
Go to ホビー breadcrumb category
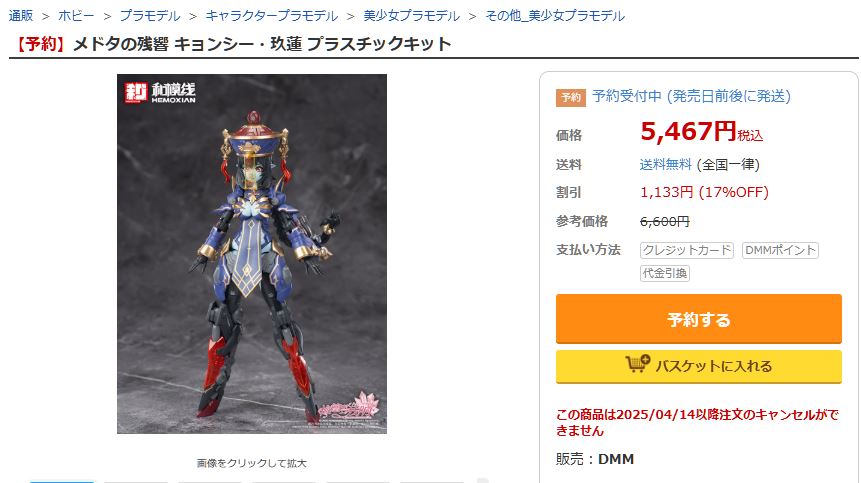point(76,16)
